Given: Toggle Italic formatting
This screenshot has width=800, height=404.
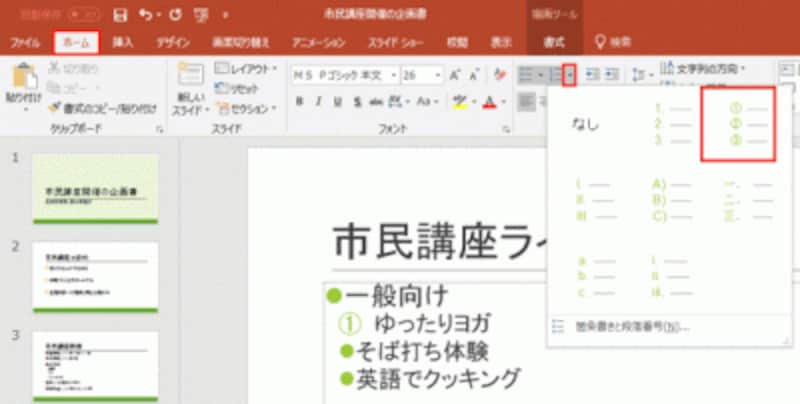Looking at the screenshot, I should (318, 102).
